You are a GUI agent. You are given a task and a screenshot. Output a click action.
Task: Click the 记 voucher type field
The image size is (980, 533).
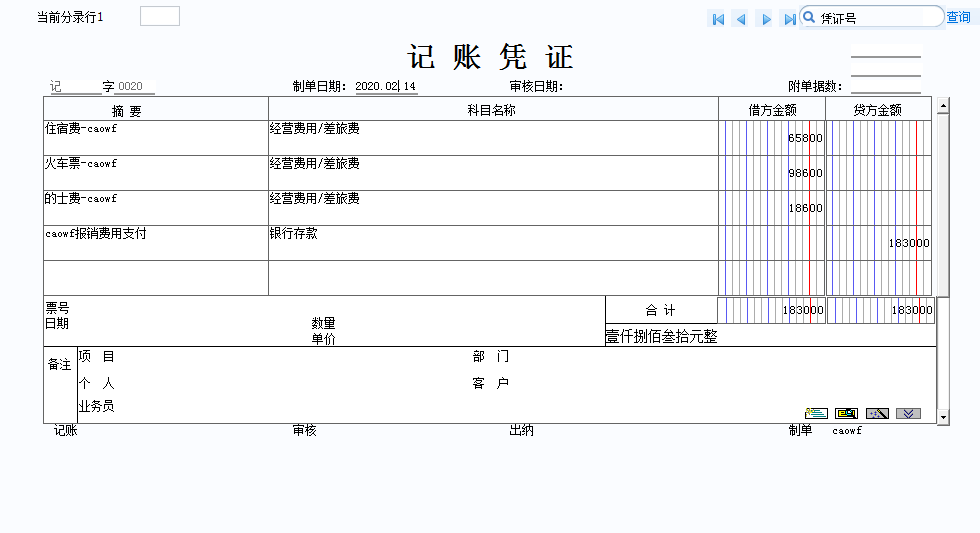pyautogui.click(x=75, y=86)
